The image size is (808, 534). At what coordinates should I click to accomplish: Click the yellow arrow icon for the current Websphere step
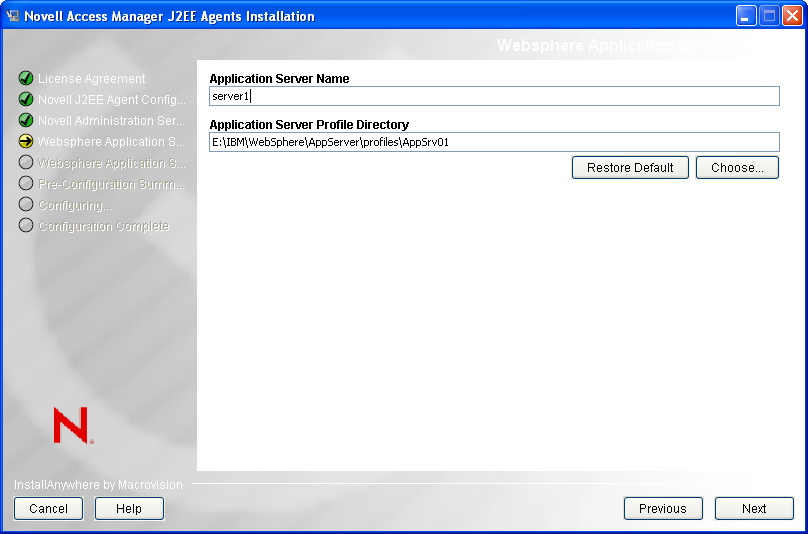click(26, 141)
